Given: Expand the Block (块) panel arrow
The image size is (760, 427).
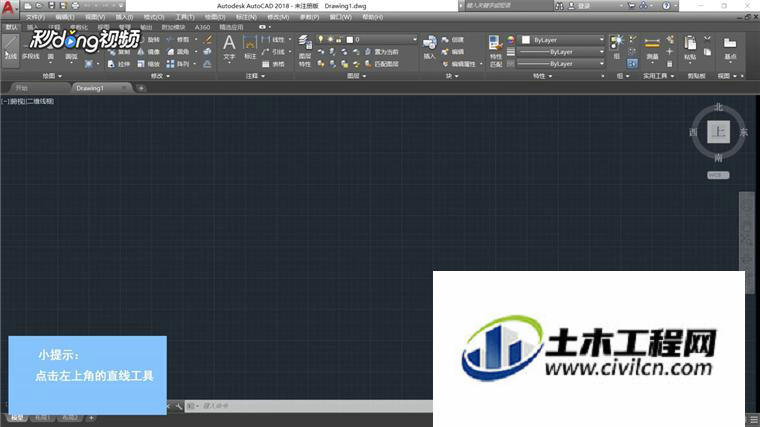Looking at the screenshot, I should [457, 76].
